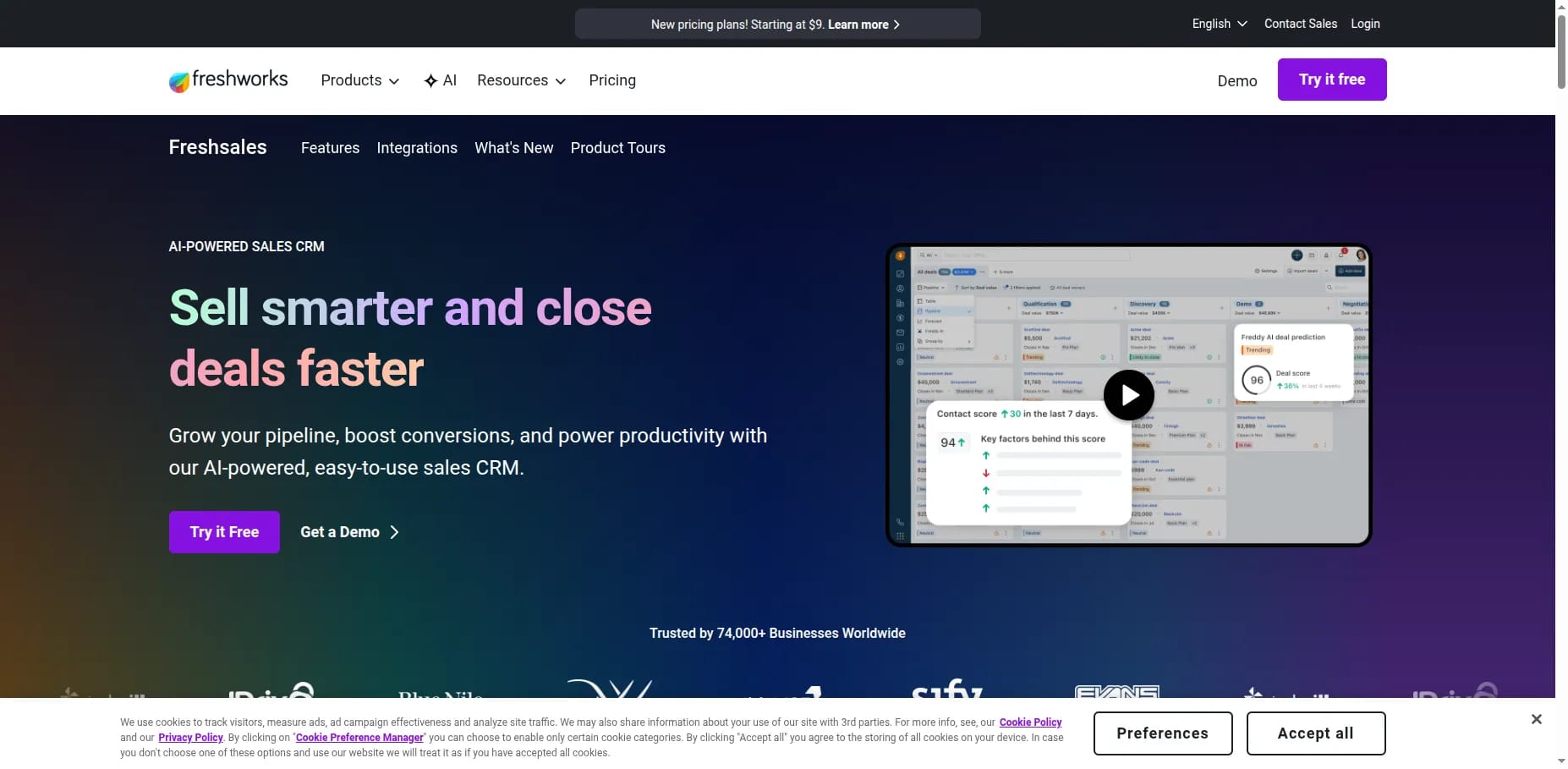Image resolution: width=1568 pixels, height=769 pixels.
Task: Click Get a Demo link
Action: [349, 532]
